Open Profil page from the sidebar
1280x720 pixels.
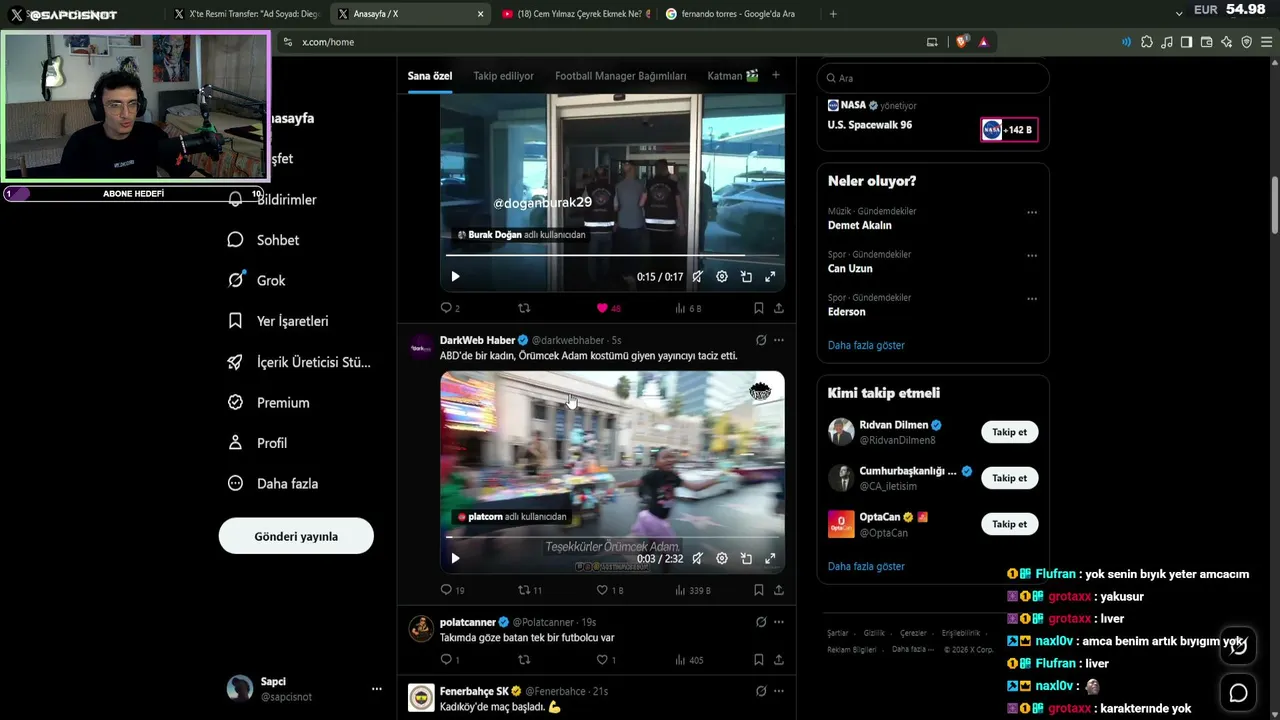[x=257, y=443]
